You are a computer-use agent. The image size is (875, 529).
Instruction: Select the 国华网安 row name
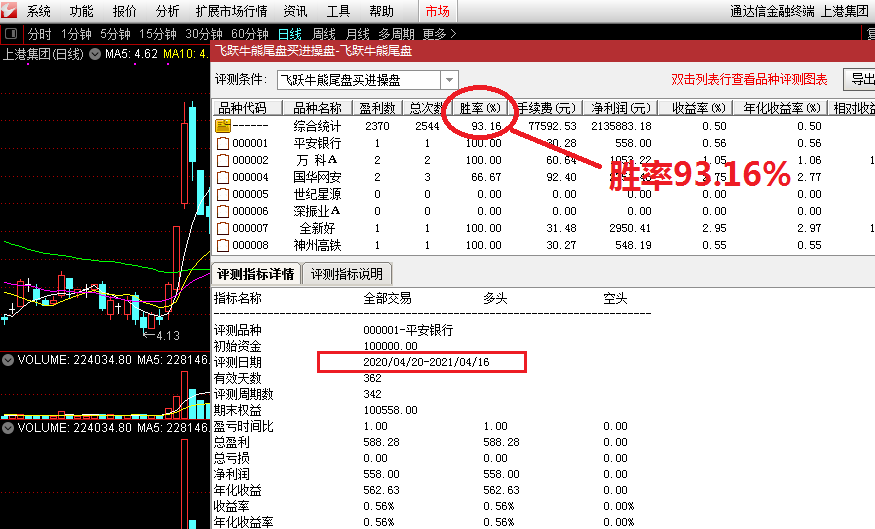click(x=317, y=177)
